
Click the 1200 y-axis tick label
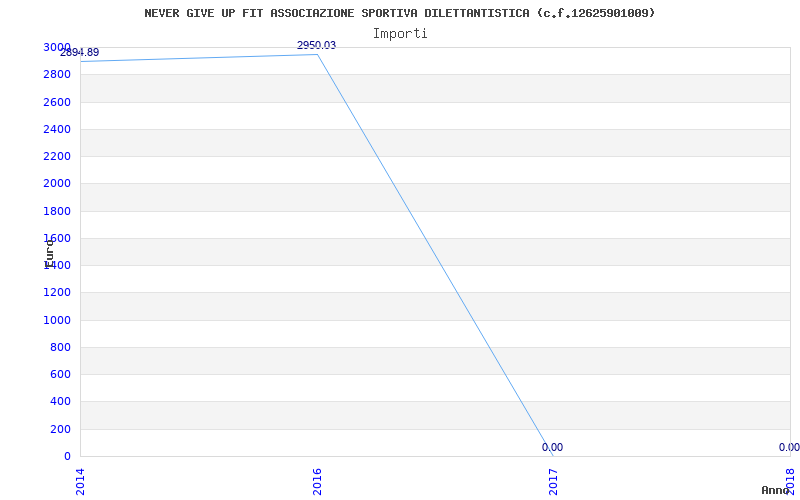[x=57, y=292]
